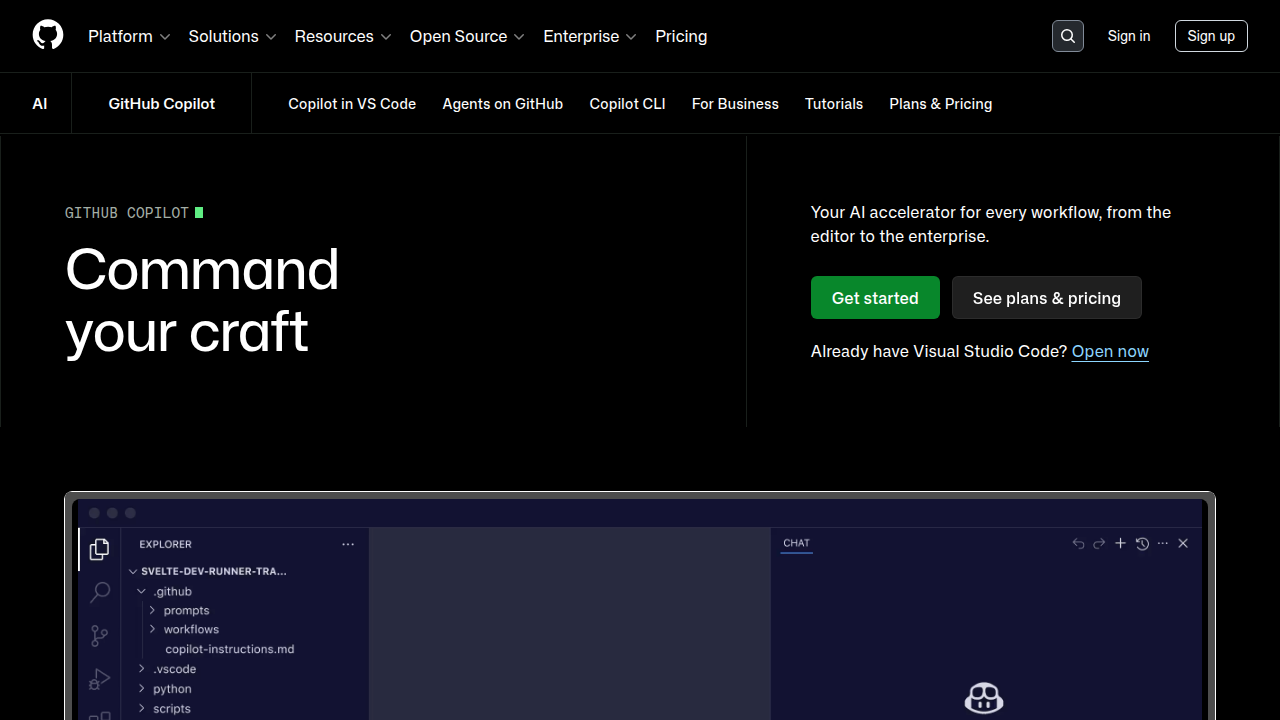Open the Source Control icon in activity bar
Image resolution: width=1280 pixels, height=720 pixels.
tap(100, 636)
